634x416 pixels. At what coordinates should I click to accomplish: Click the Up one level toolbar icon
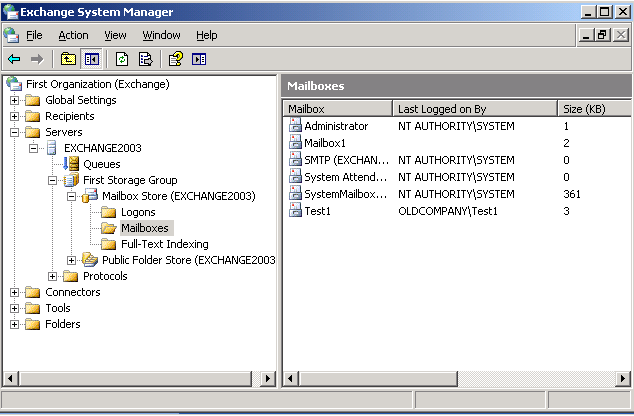68,59
